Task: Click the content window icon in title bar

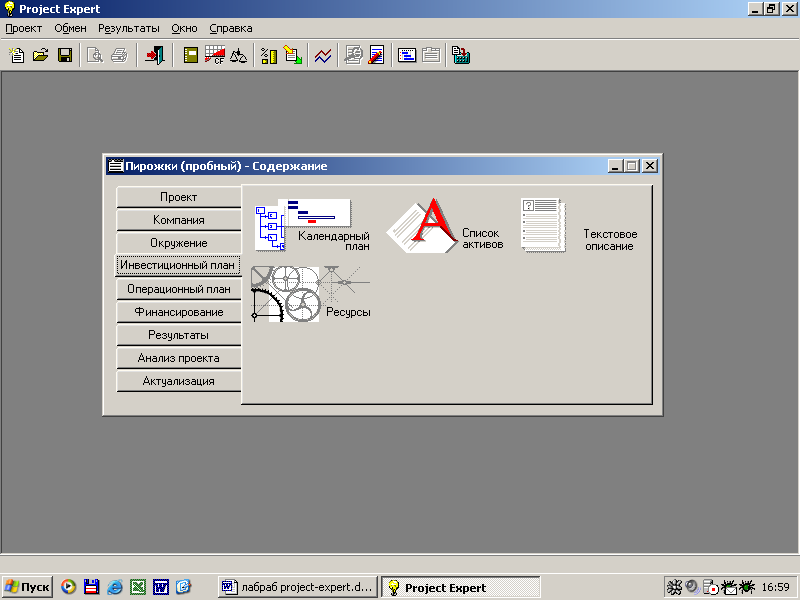Action: coord(116,166)
